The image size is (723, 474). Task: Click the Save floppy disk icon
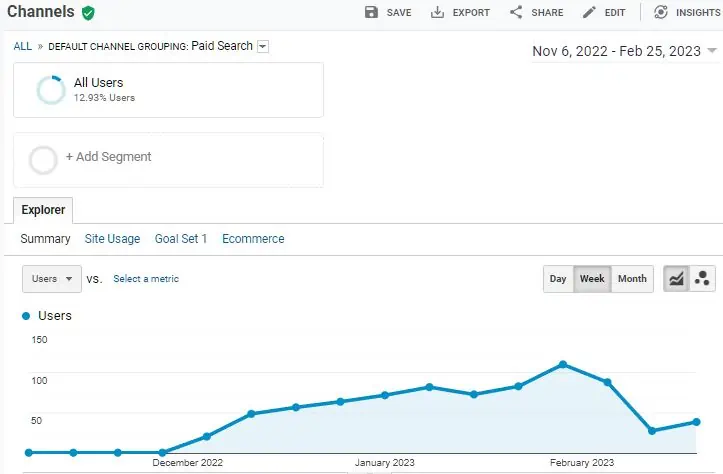(x=372, y=13)
